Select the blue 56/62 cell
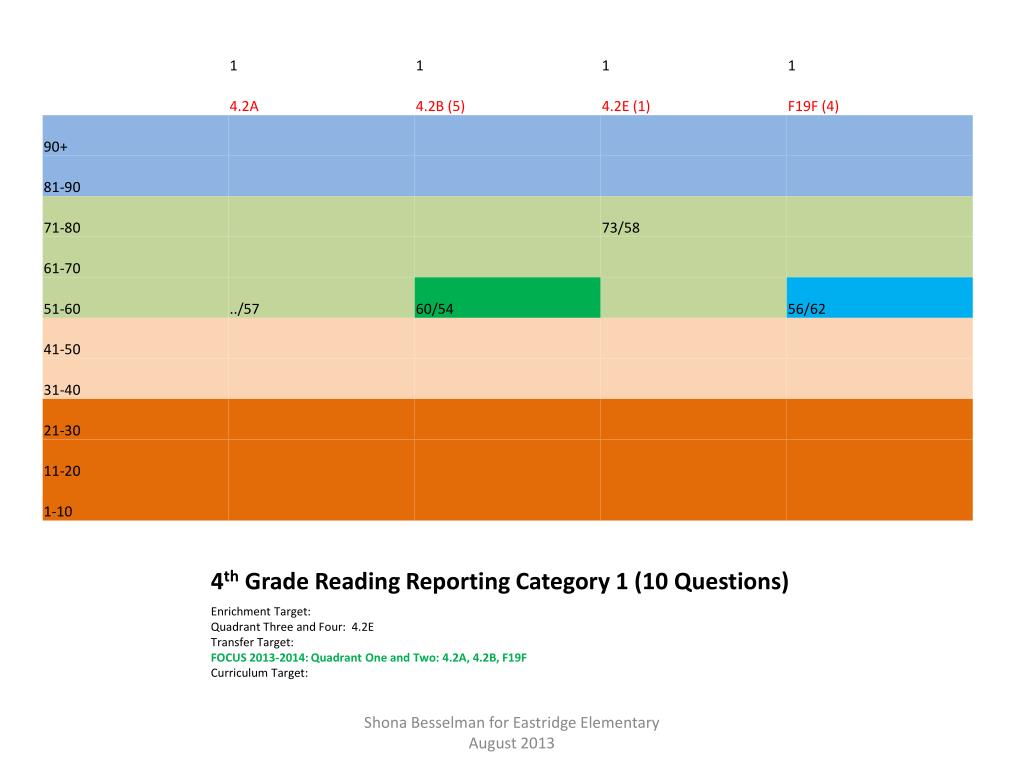Image resolution: width=1024 pixels, height=768 pixels. (879, 298)
